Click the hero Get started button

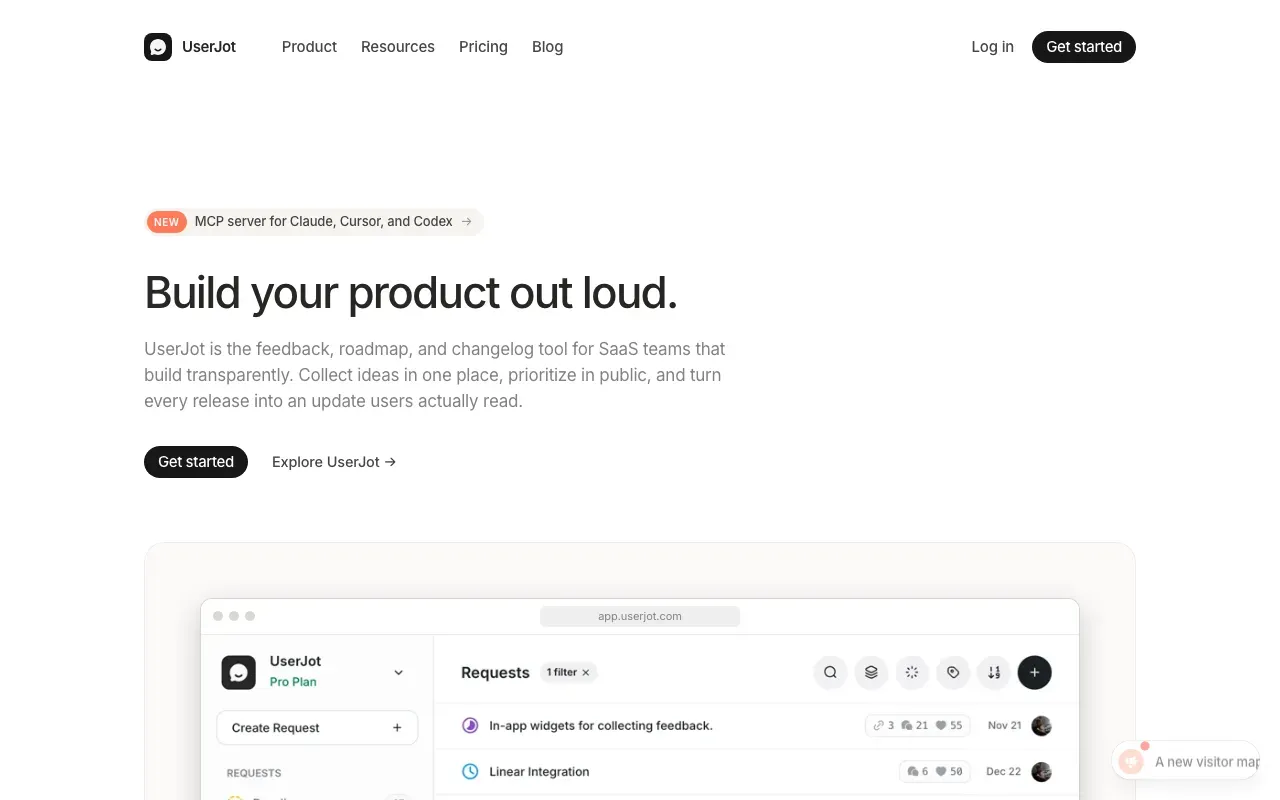(196, 462)
